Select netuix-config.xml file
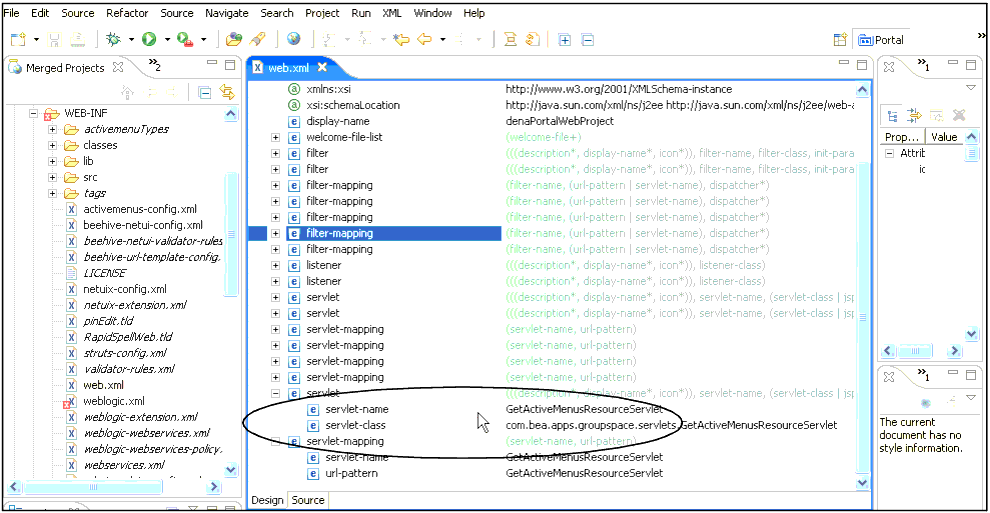Viewport: 990px width, 513px height. (125, 289)
